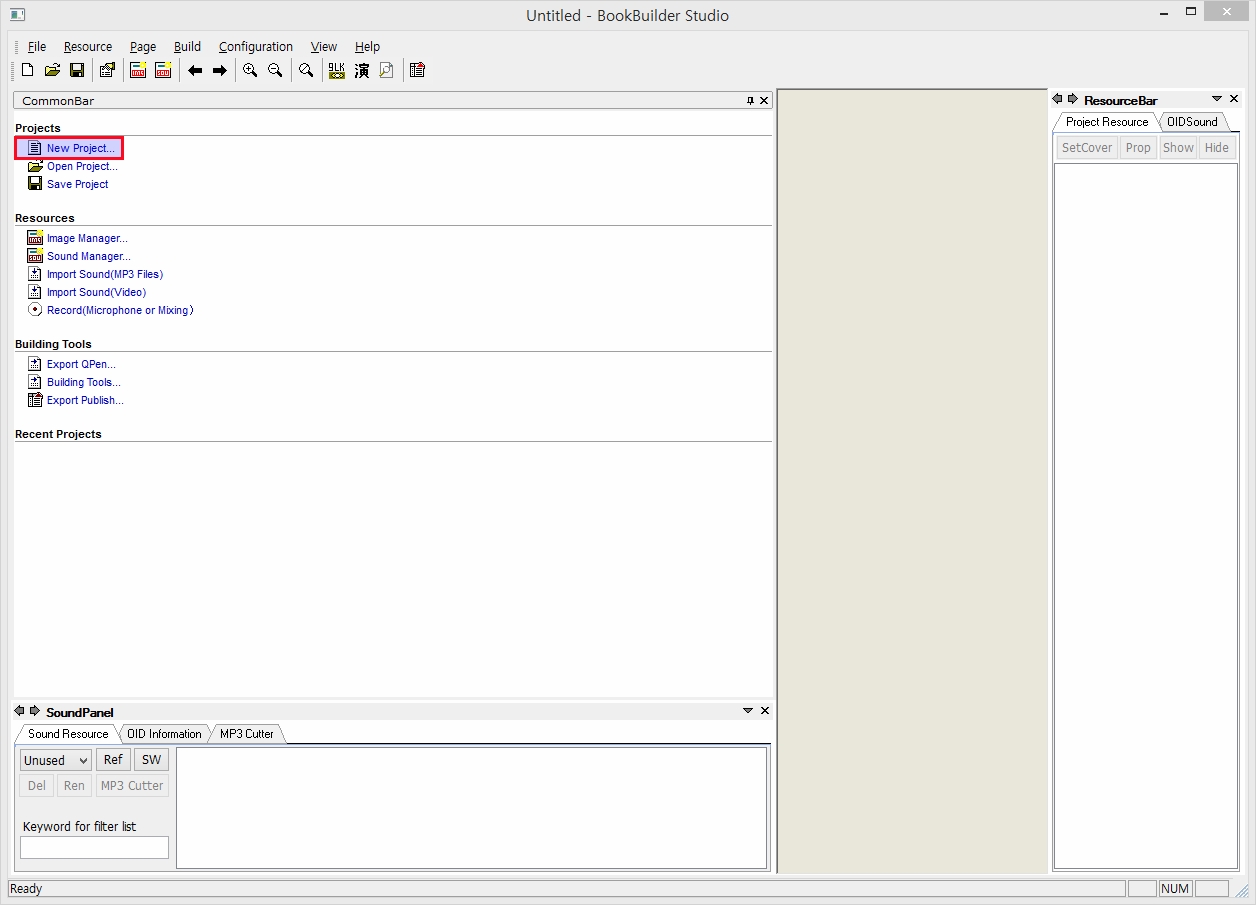Choose Import Sound(Video) link
This screenshot has width=1256, height=905.
pyautogui.click(x=96, y=292)
